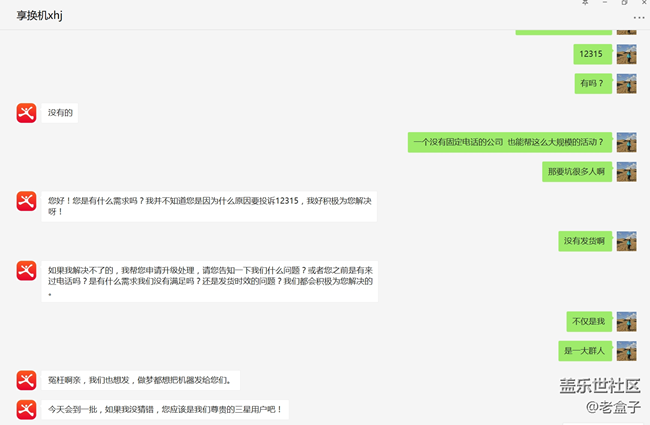Click red avatar beside "如果我解决不了的" message
This screenshot has width=650, height=425.
27,271
